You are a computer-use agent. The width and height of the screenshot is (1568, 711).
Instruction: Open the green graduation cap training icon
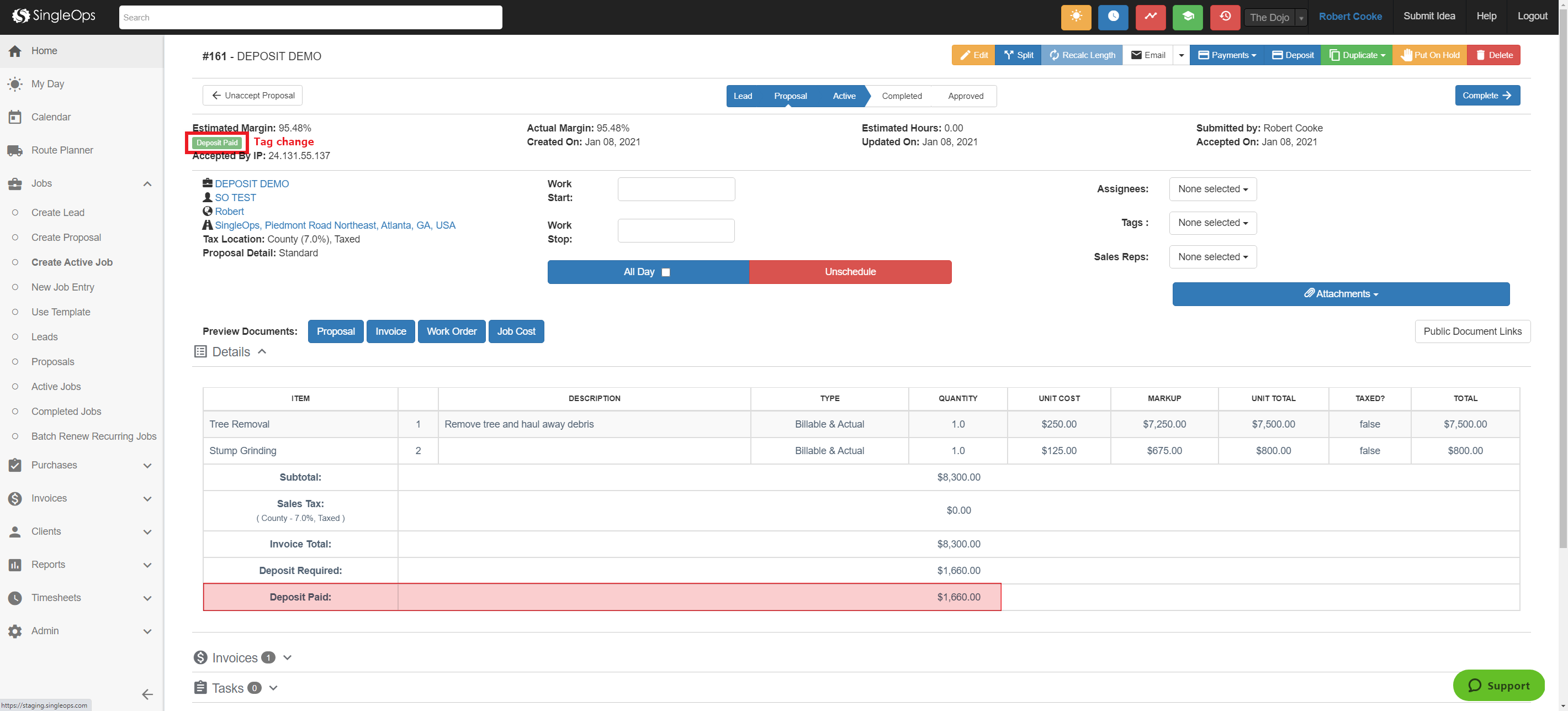(x=1188, y=17)
